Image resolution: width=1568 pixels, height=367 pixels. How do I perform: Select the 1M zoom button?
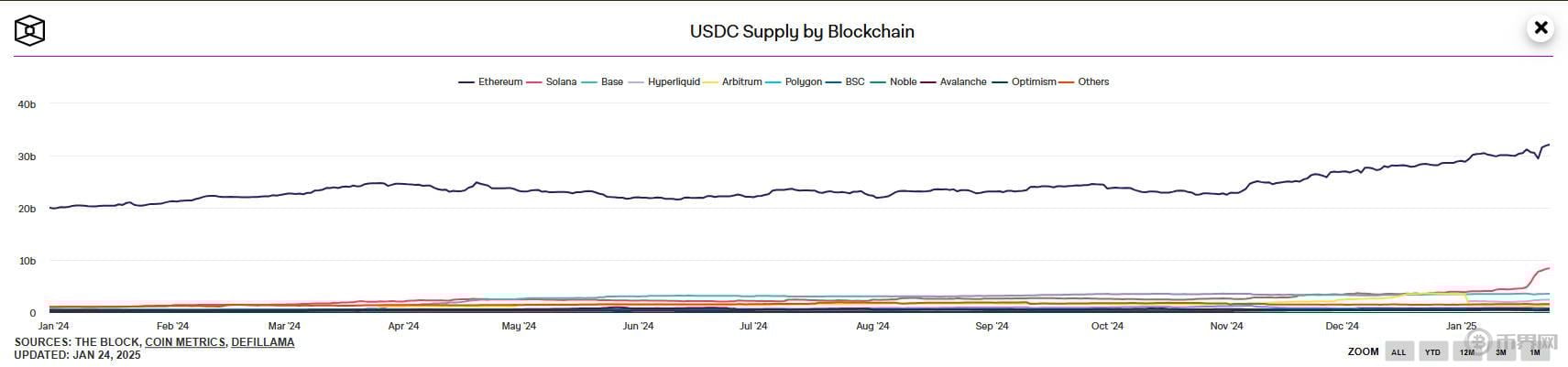[1535, 352]
